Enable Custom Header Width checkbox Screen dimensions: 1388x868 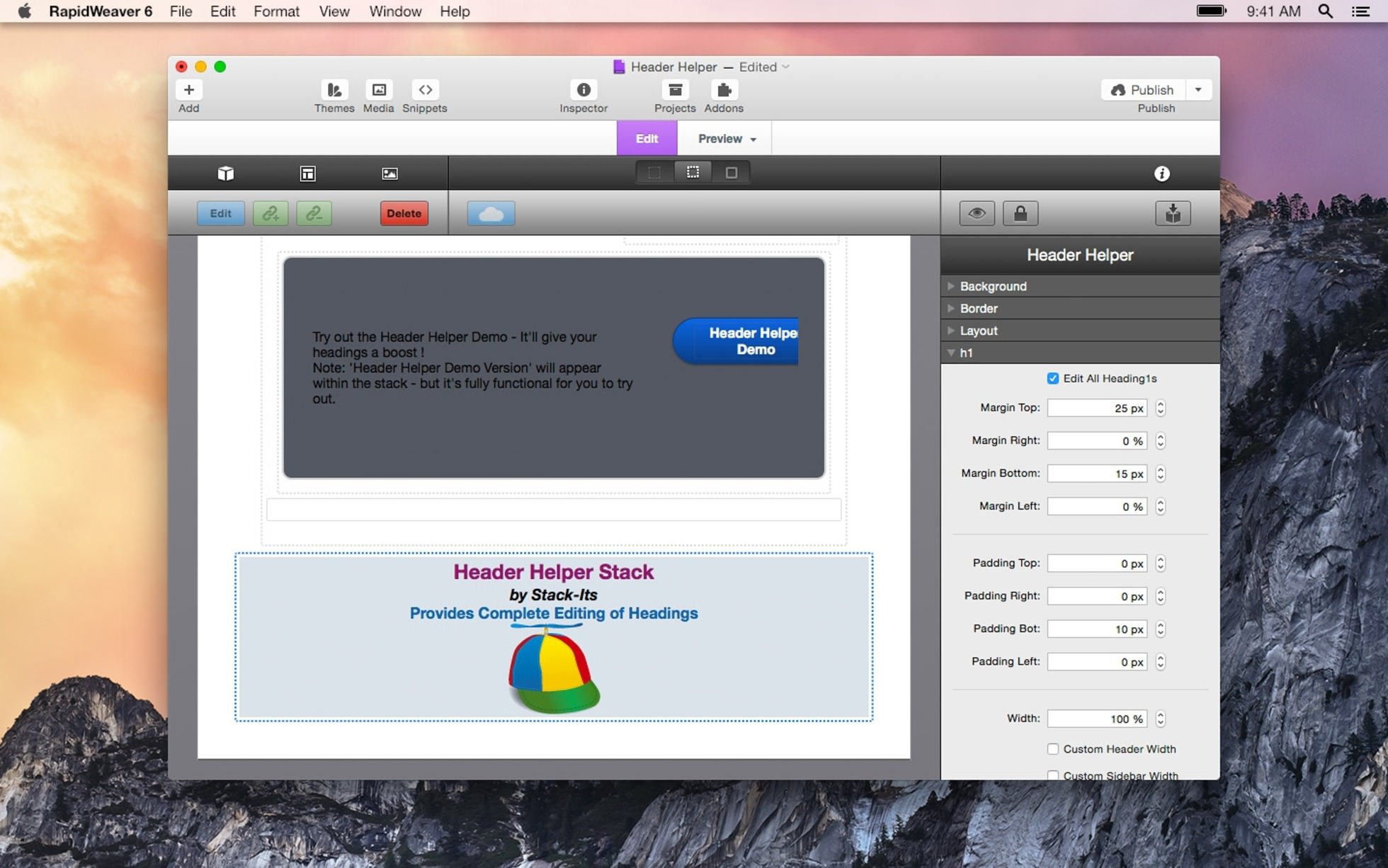tap(1053, 749)
